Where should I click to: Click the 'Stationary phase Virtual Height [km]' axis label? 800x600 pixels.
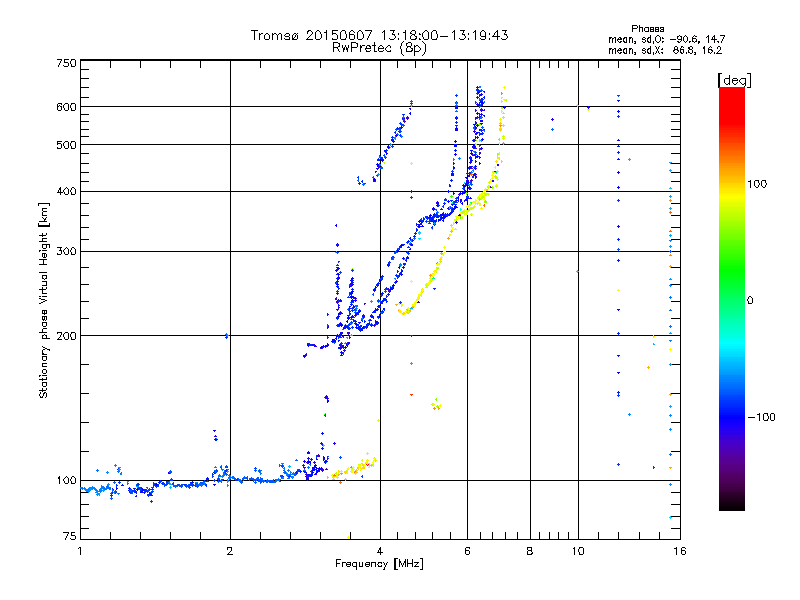(x=44, y=300)
